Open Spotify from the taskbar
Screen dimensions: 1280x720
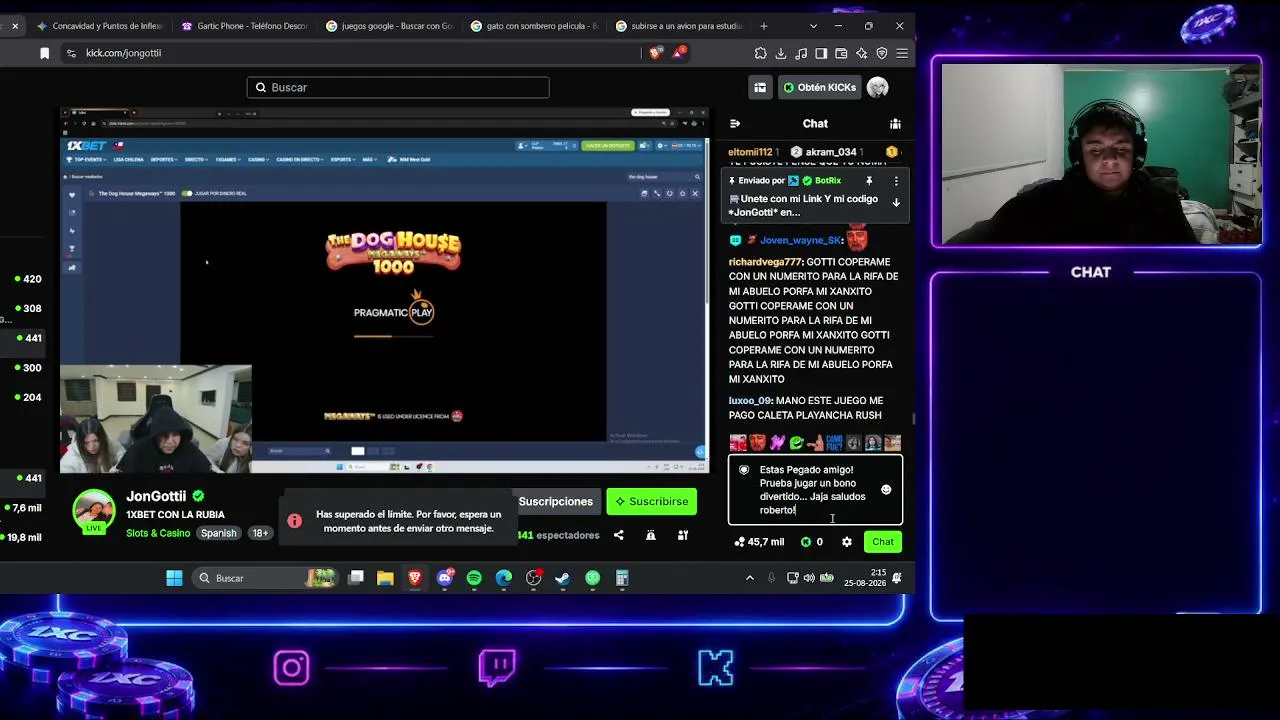coord(474,578)
